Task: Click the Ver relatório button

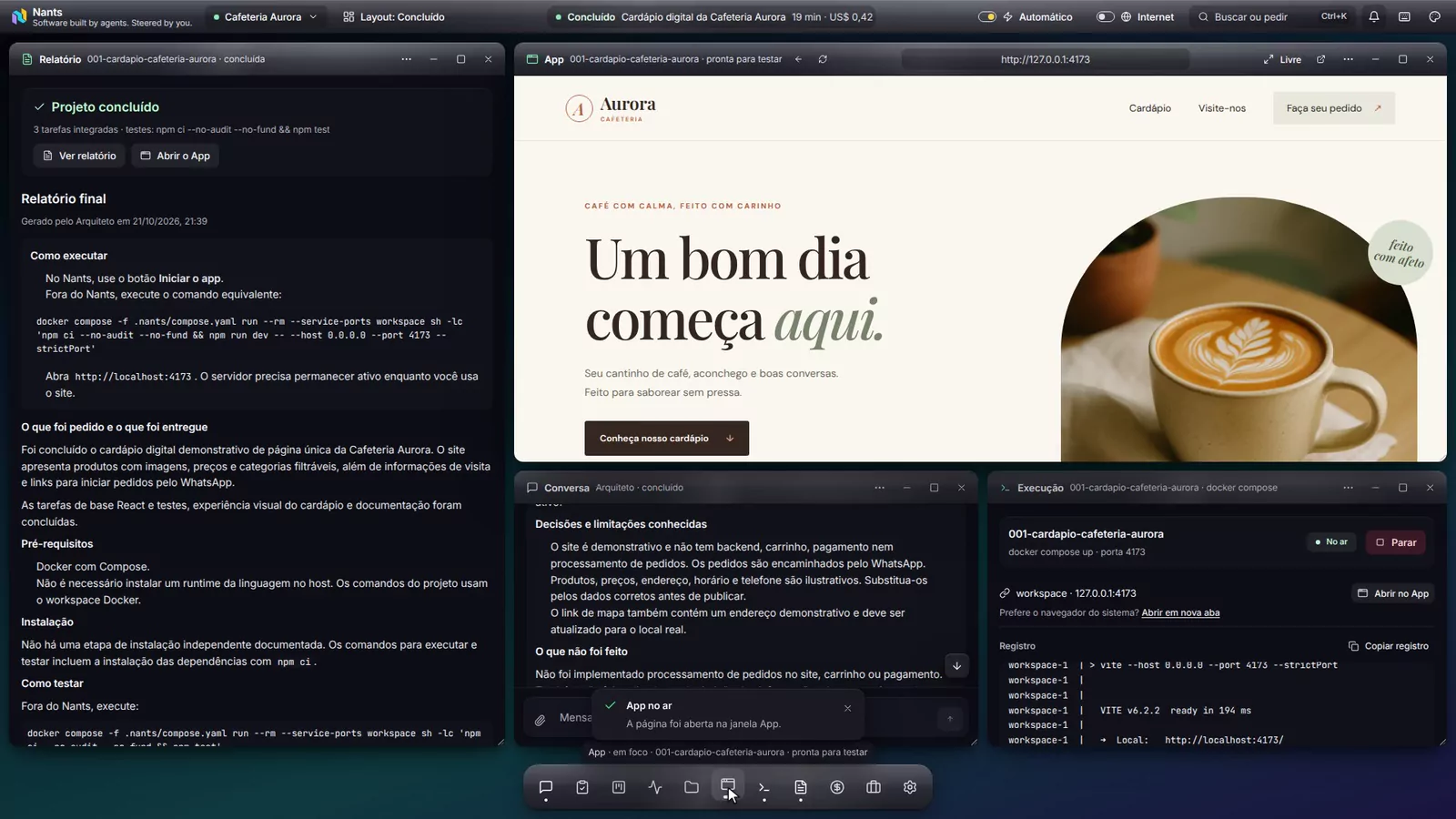Action: [79, 156]
